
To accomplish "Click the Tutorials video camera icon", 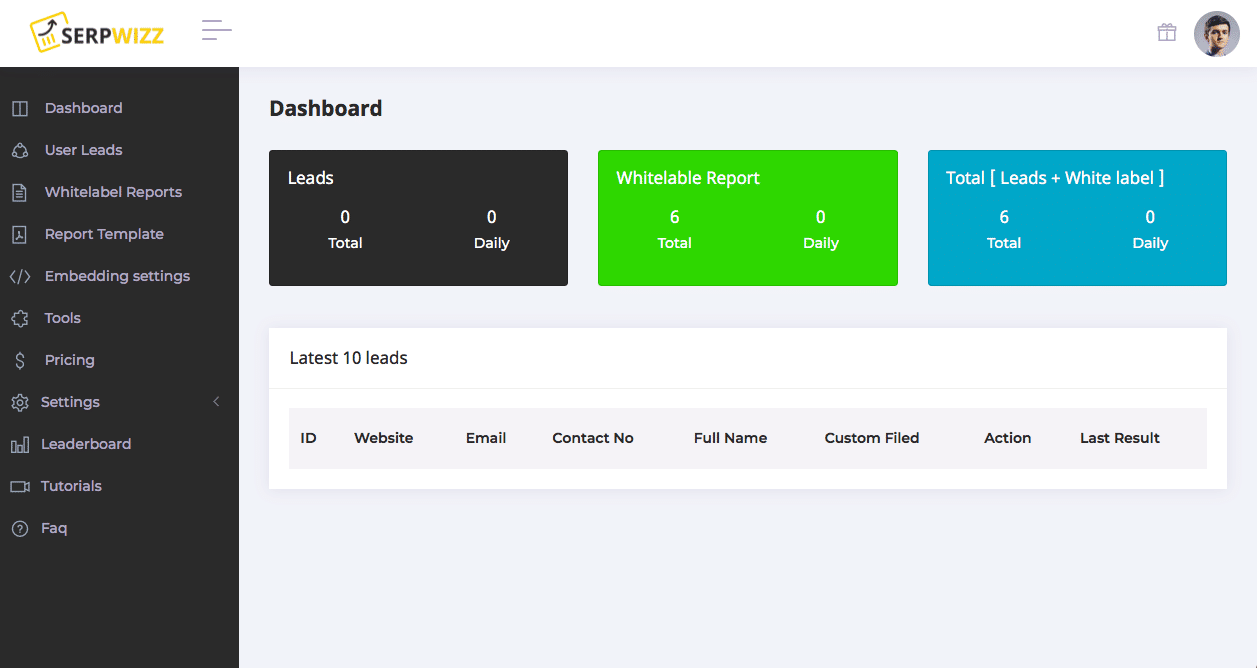I will (x=20, y=486).
